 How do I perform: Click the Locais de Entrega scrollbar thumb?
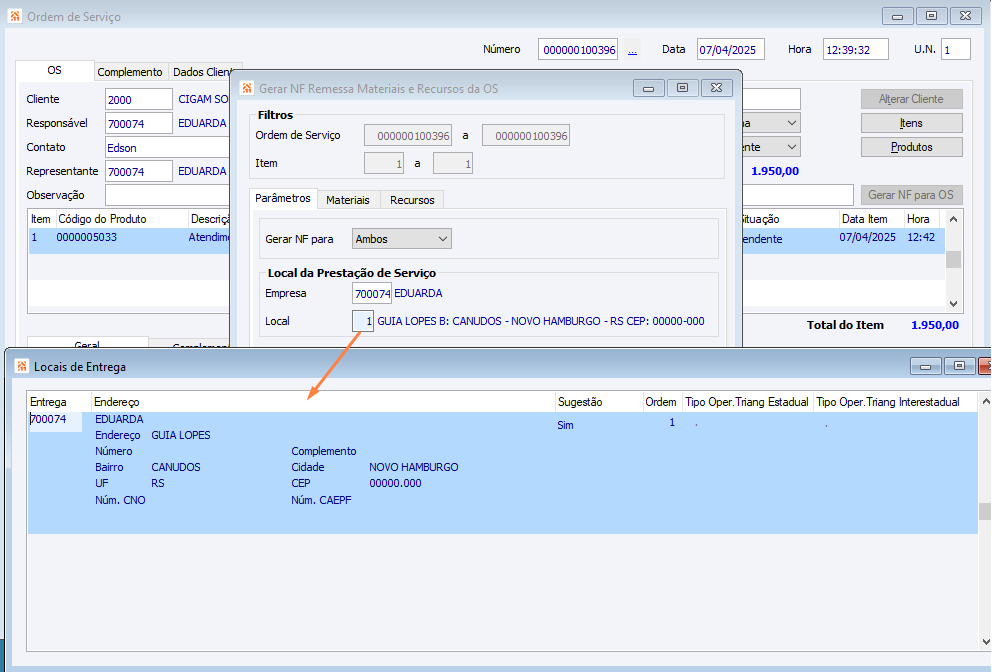[984, 511]
